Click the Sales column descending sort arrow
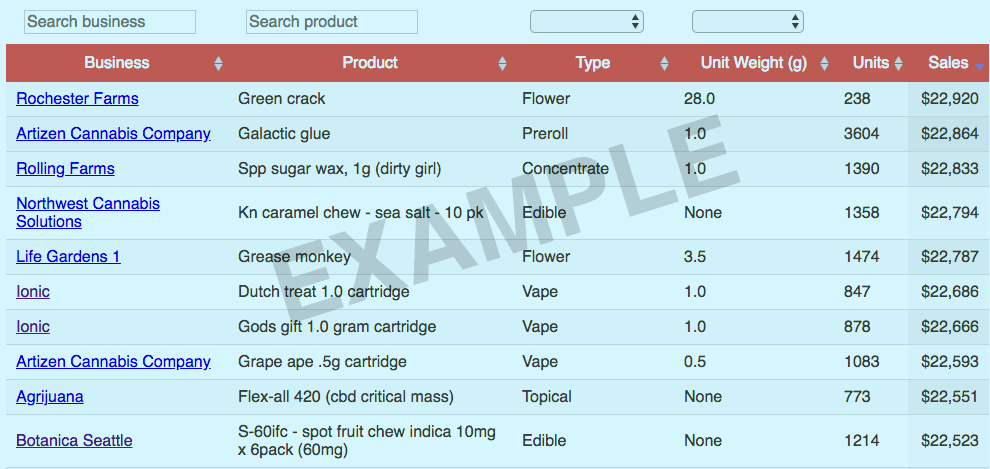This screenshot has height=469, width=990. pos(979,66)
